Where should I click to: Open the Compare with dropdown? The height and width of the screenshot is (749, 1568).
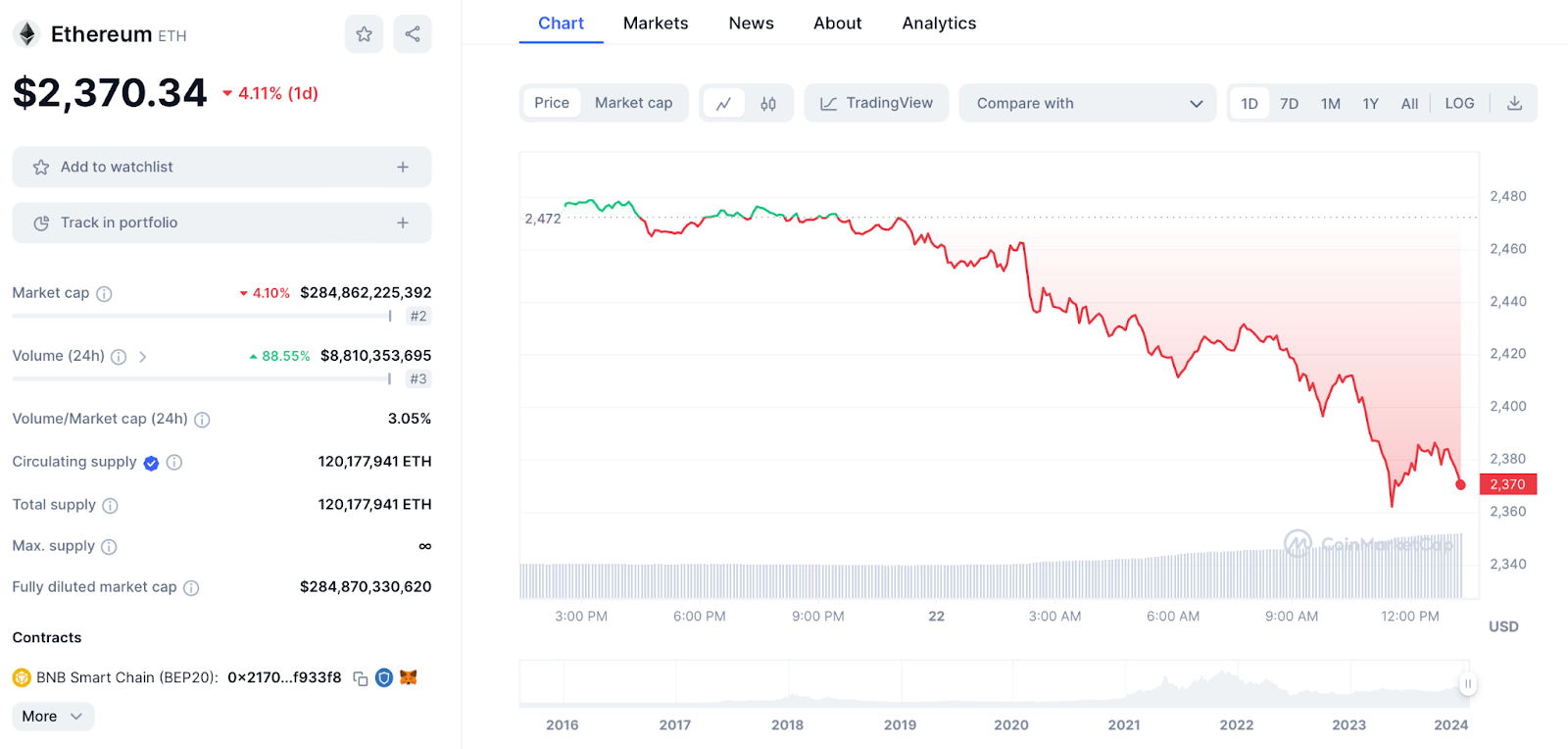(1088, 103)
